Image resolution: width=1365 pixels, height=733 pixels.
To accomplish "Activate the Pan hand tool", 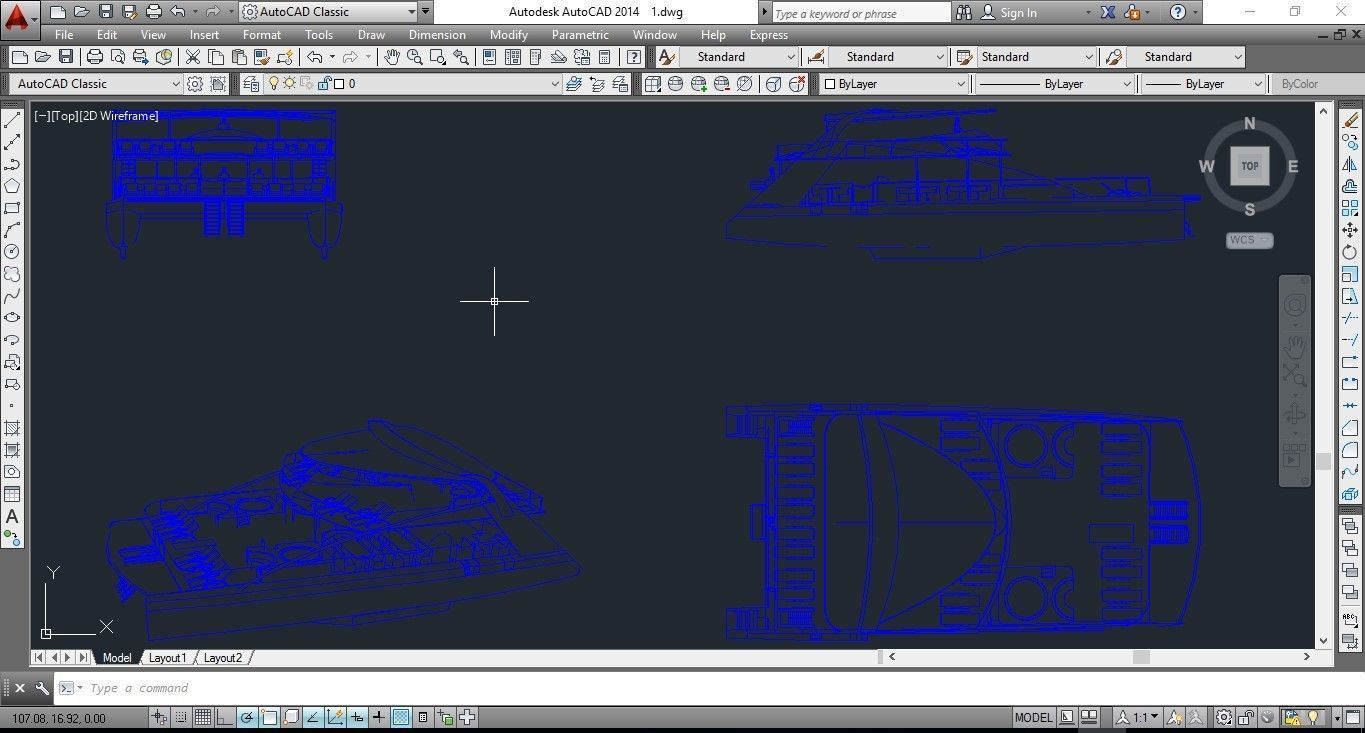I will pos(392,57).
